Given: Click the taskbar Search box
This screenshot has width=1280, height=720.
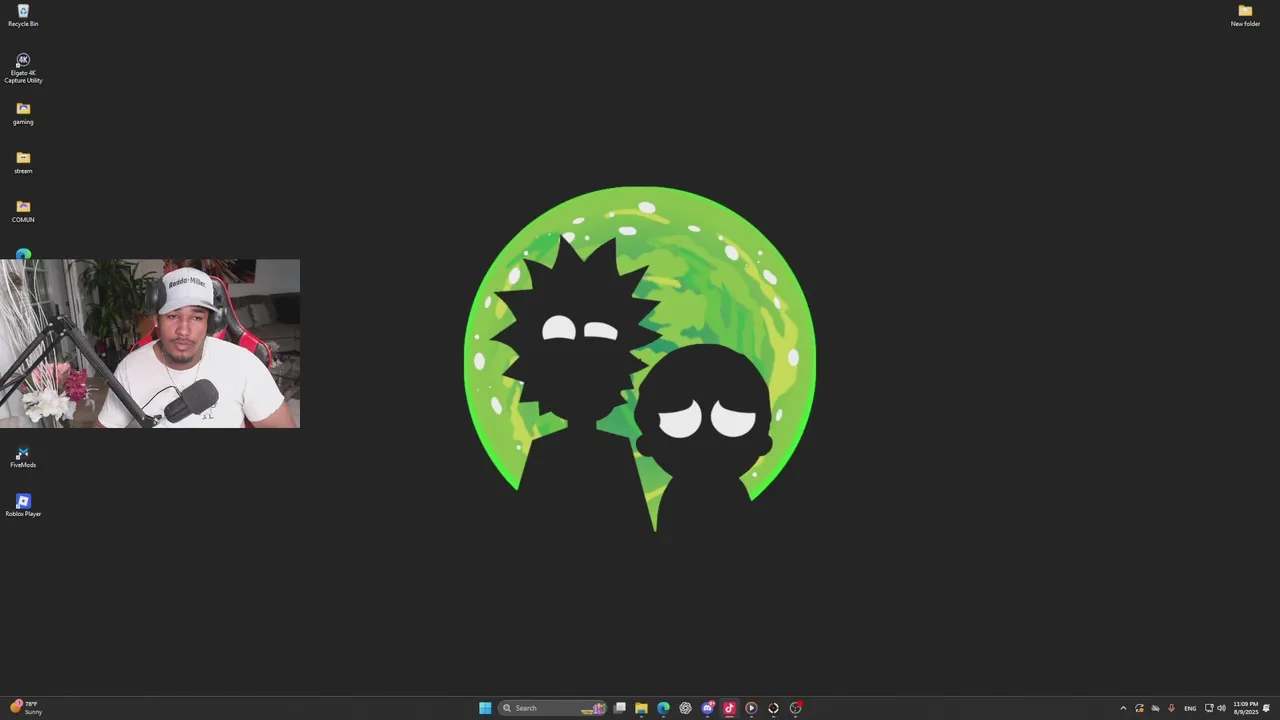Looking at the screenshot, I should (552, 708).
